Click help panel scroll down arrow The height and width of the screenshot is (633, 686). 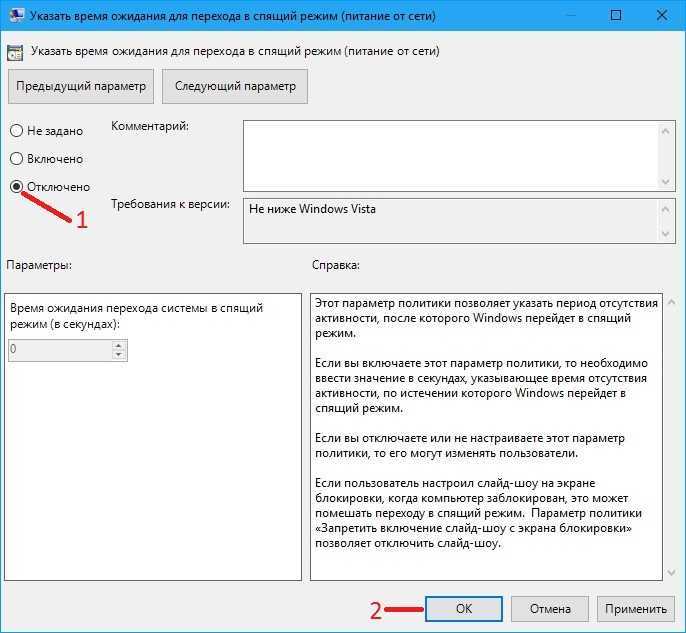point(671,573)
